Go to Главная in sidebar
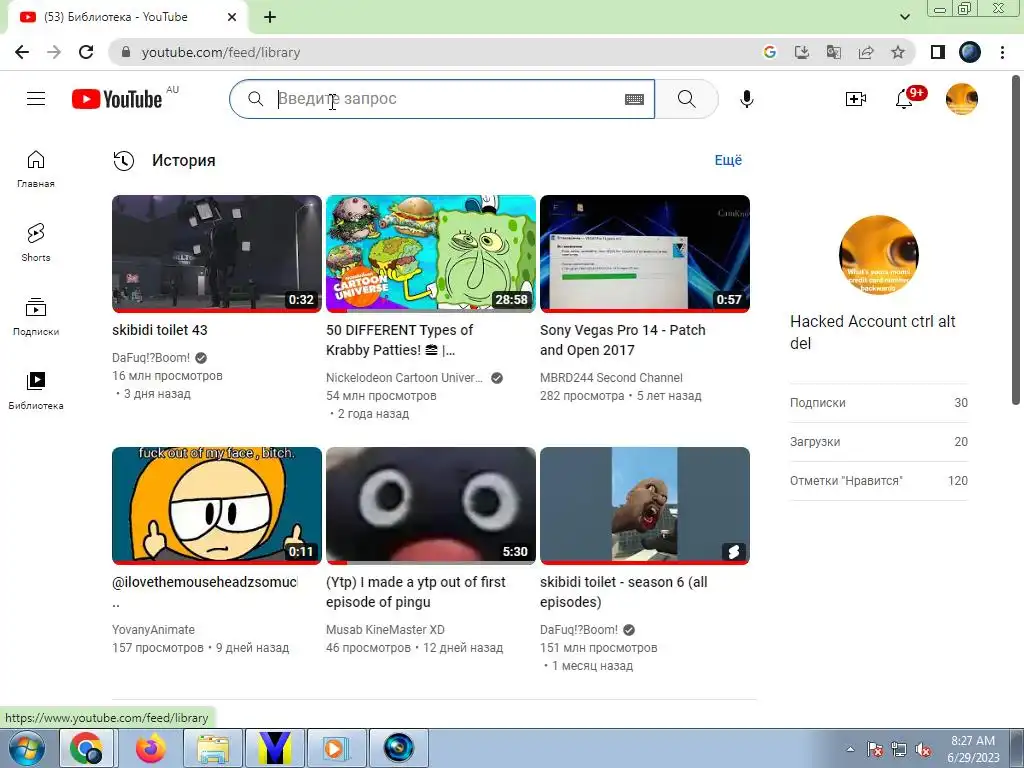Screen dimensions: 1024x768 coord(36,169)
